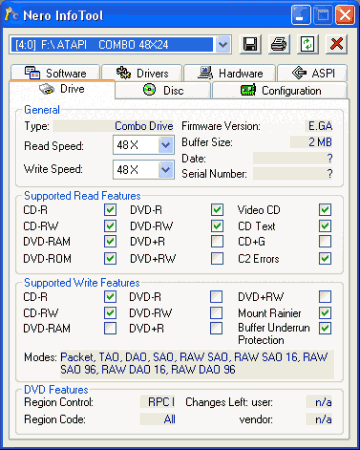This screenshot has height=450, width=360.
Task: Switch to the Disc tab
Action: (163, 90)
